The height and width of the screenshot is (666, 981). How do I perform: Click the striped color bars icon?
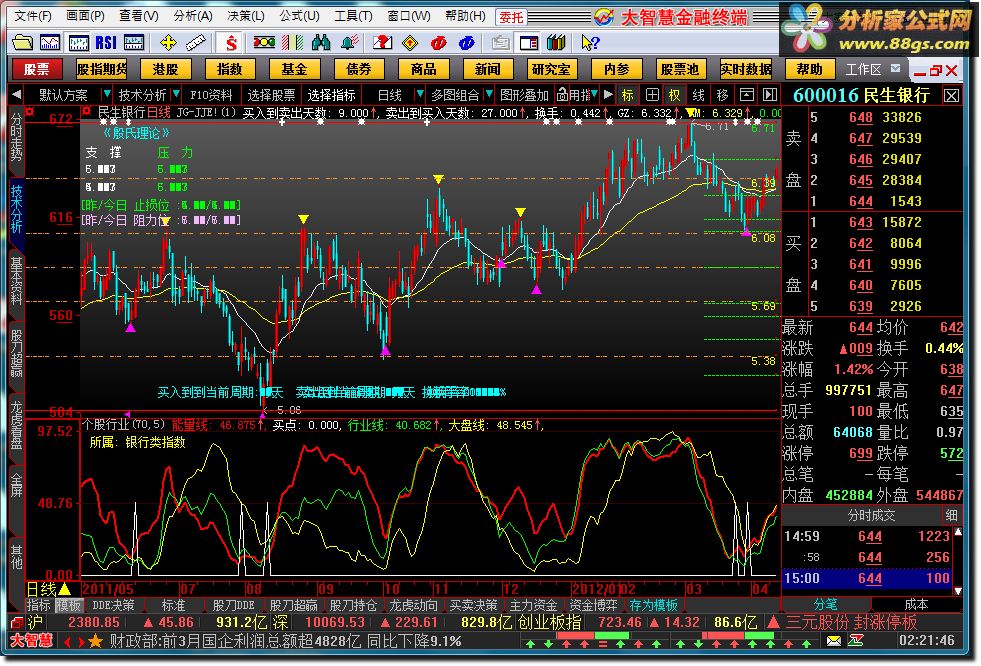tap(292, 43)
